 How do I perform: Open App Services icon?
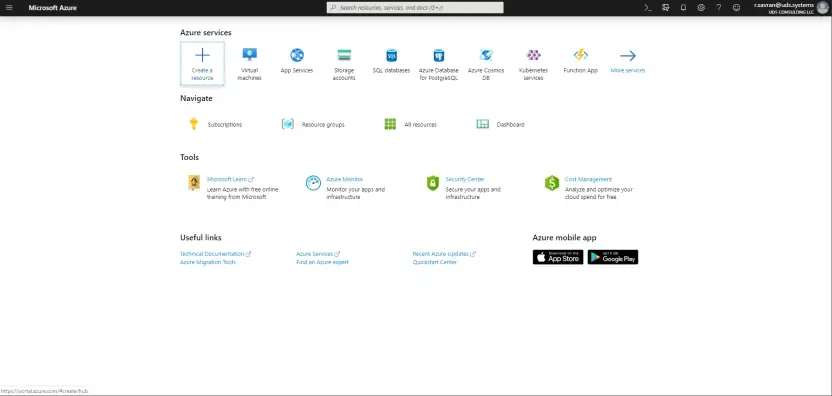(x=297, y=55)
